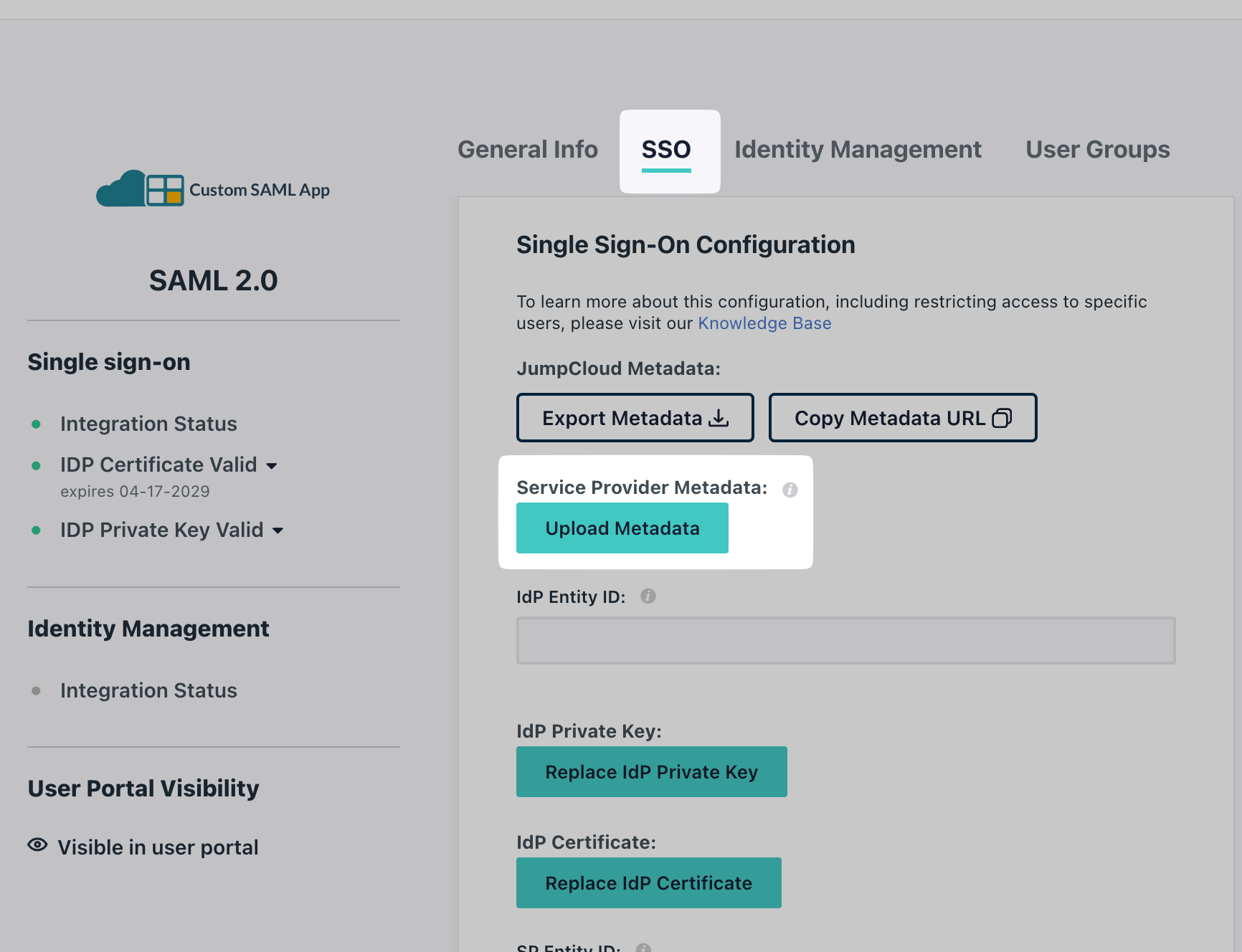
Task: Expand the IDP Certificate Valid dropdown
Action: coord(272,465)
